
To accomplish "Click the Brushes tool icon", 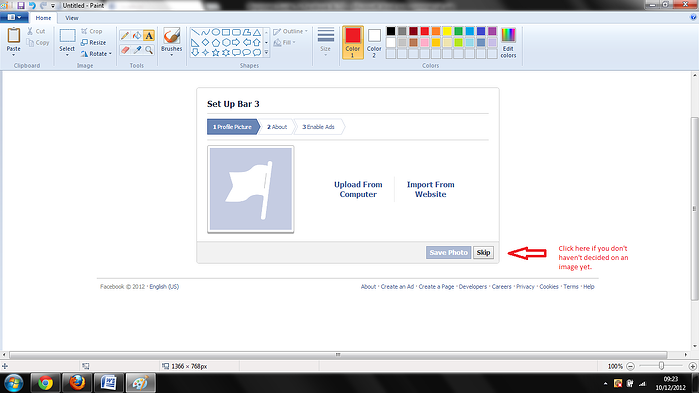I will click(172, 36).
